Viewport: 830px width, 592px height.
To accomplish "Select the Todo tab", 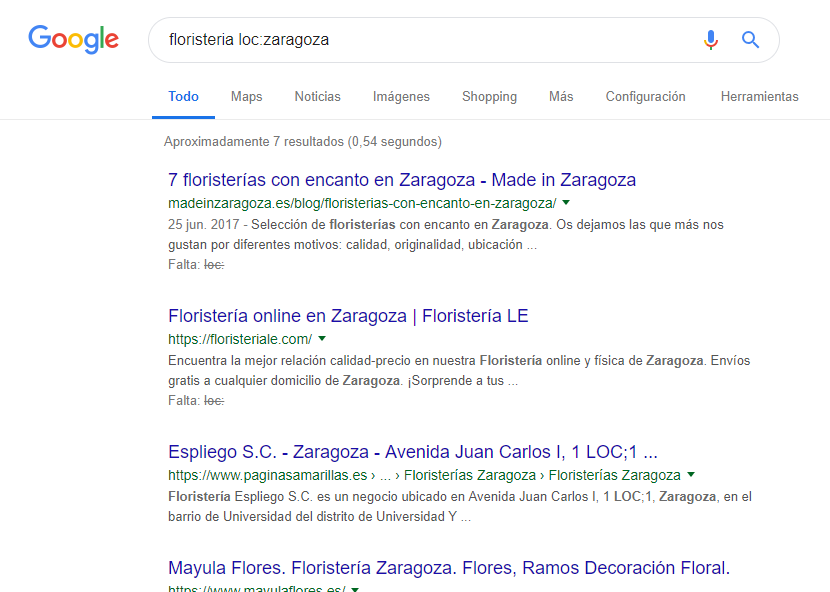I will [183, 97].
